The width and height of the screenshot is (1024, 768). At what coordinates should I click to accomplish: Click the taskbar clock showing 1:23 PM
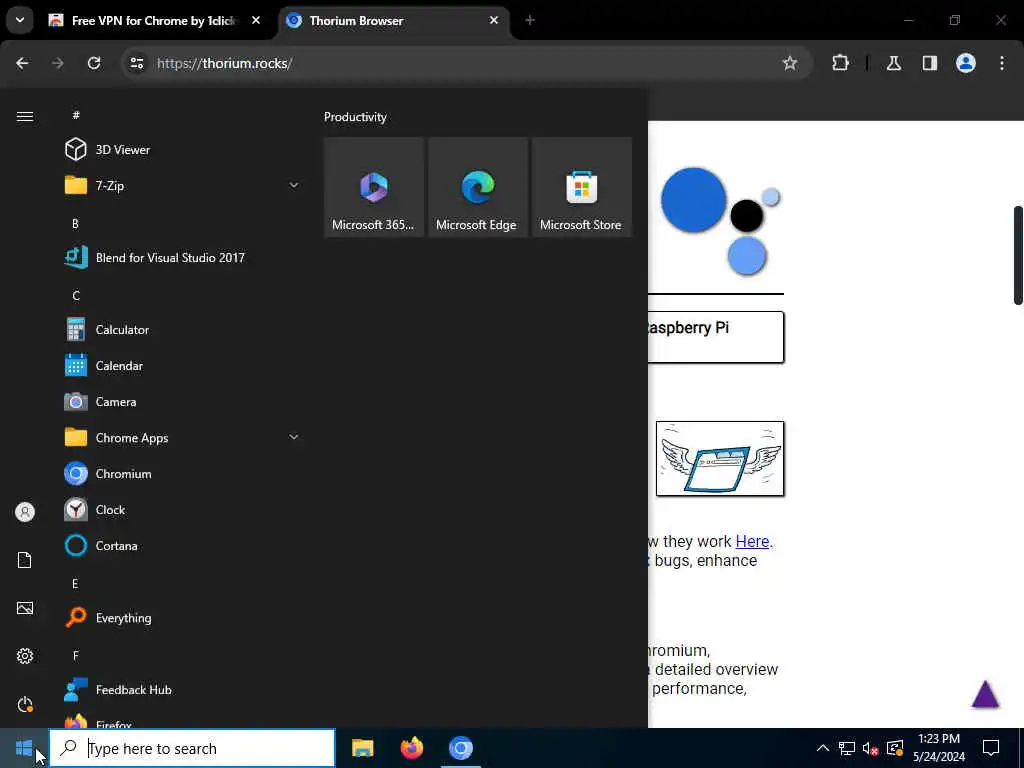[939, 748]
